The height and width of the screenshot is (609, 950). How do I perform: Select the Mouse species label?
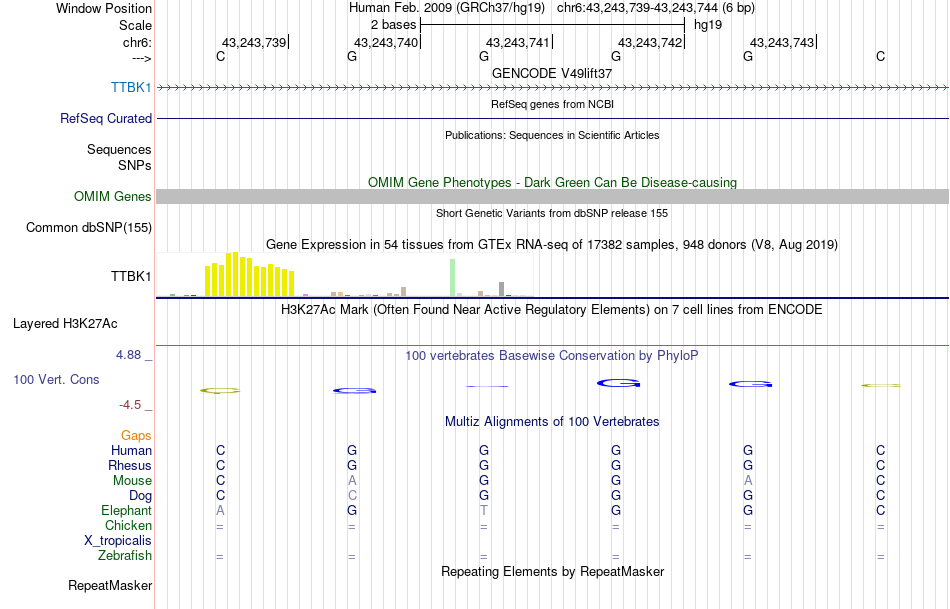pos(132,481)
